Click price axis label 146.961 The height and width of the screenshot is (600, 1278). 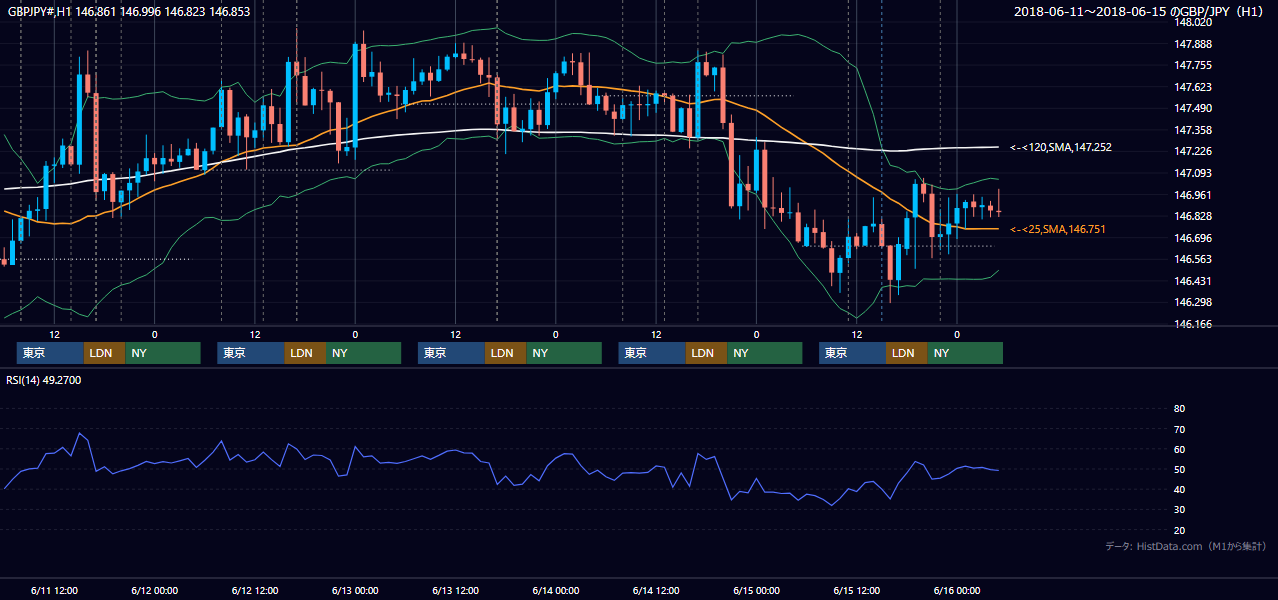pyautogui.click(x=1192, y=195)
